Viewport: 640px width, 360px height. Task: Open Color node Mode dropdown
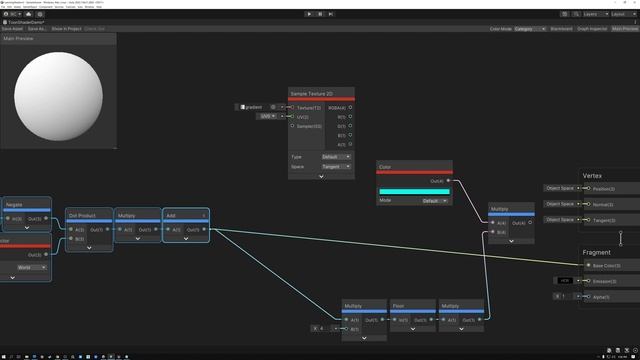434,201
